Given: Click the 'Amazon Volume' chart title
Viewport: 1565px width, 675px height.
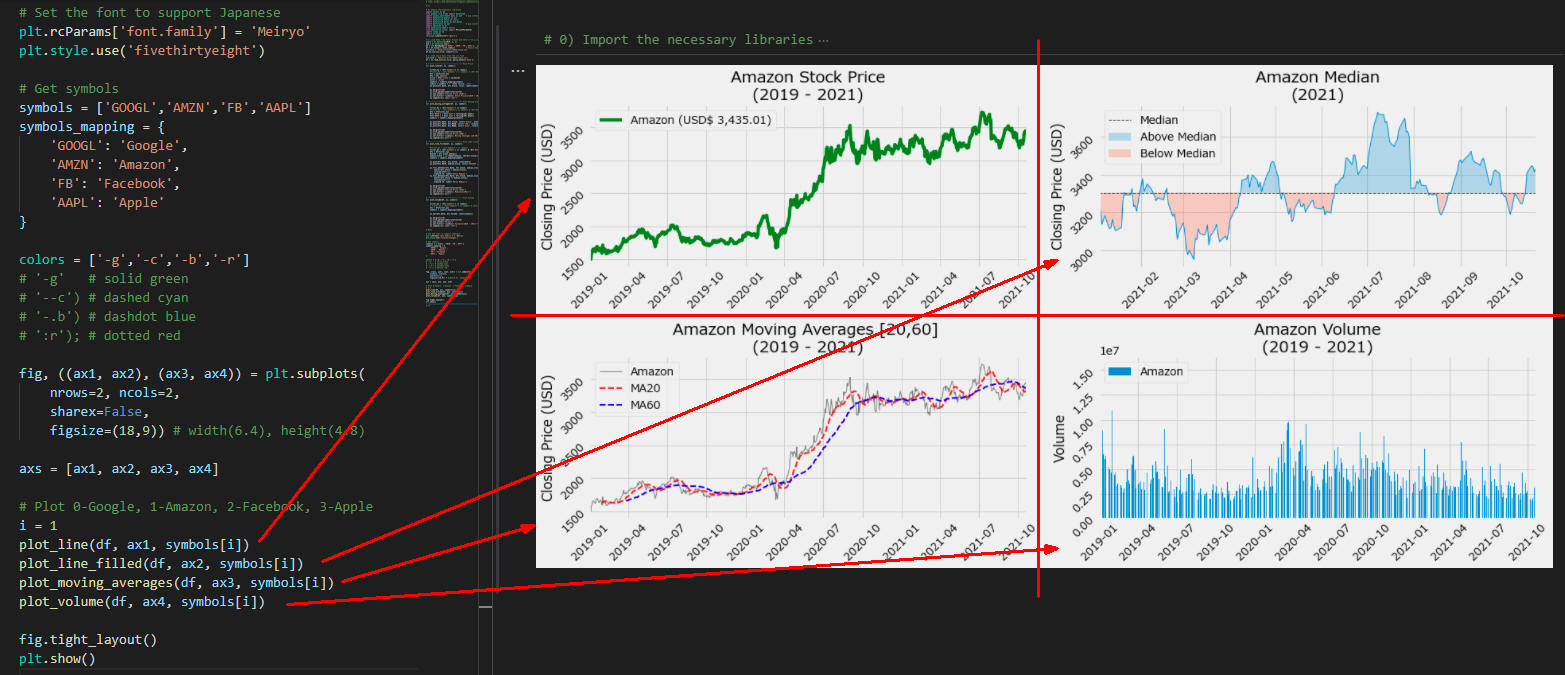Looking at the screenshot, I should coord(1317,329).
